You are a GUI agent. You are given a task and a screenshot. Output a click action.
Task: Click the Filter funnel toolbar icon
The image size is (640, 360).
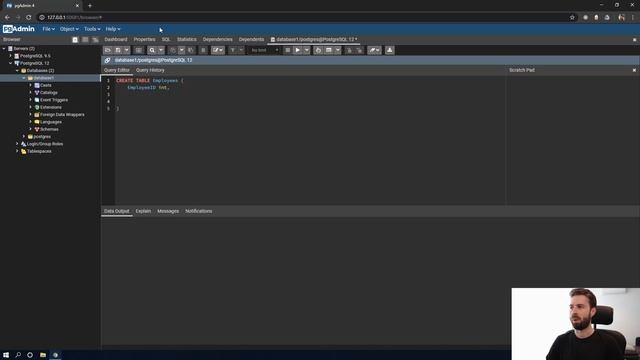click(232, 50)
